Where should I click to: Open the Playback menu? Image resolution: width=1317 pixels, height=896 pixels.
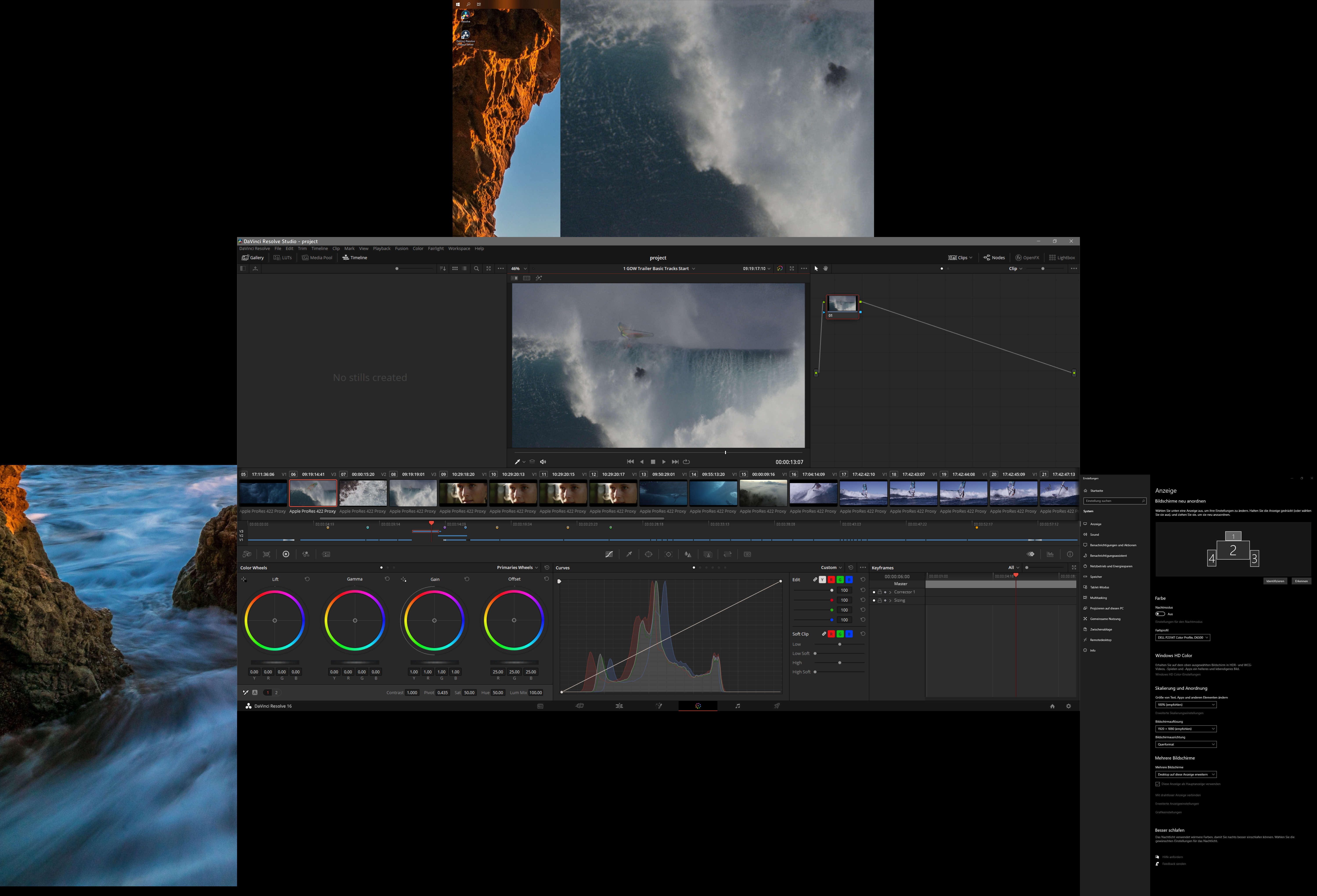(x=381, y=249)
